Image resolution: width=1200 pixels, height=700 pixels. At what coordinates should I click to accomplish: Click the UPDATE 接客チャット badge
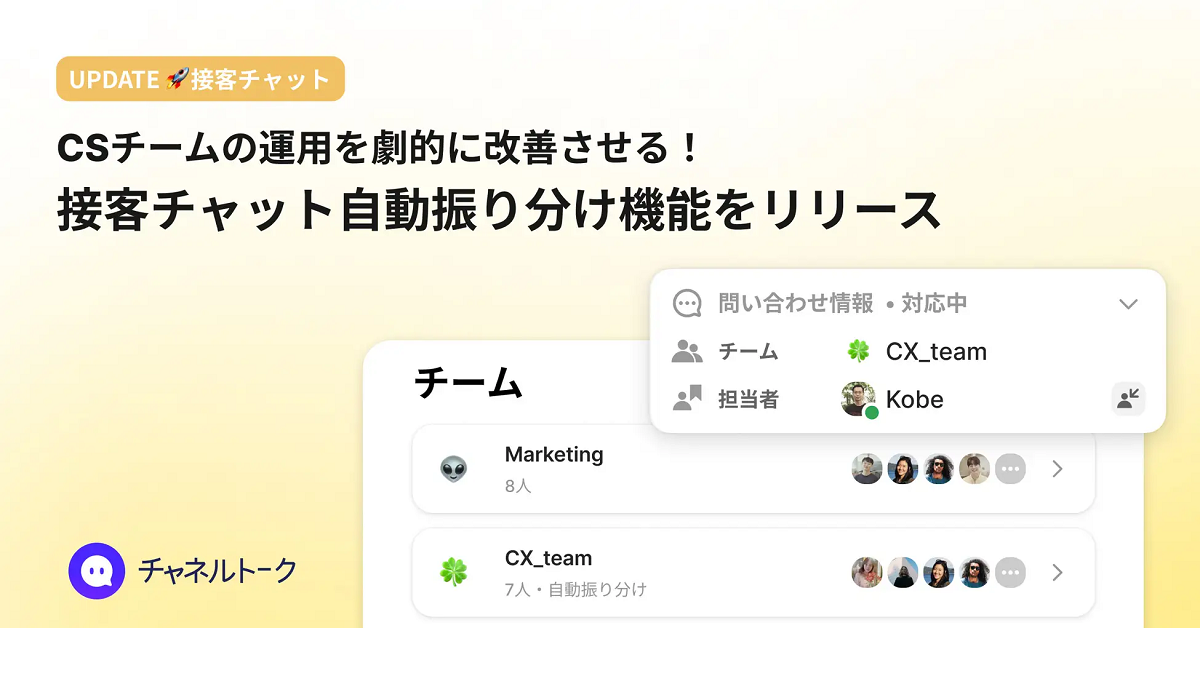pyautogui.click(x=201, y=79)
